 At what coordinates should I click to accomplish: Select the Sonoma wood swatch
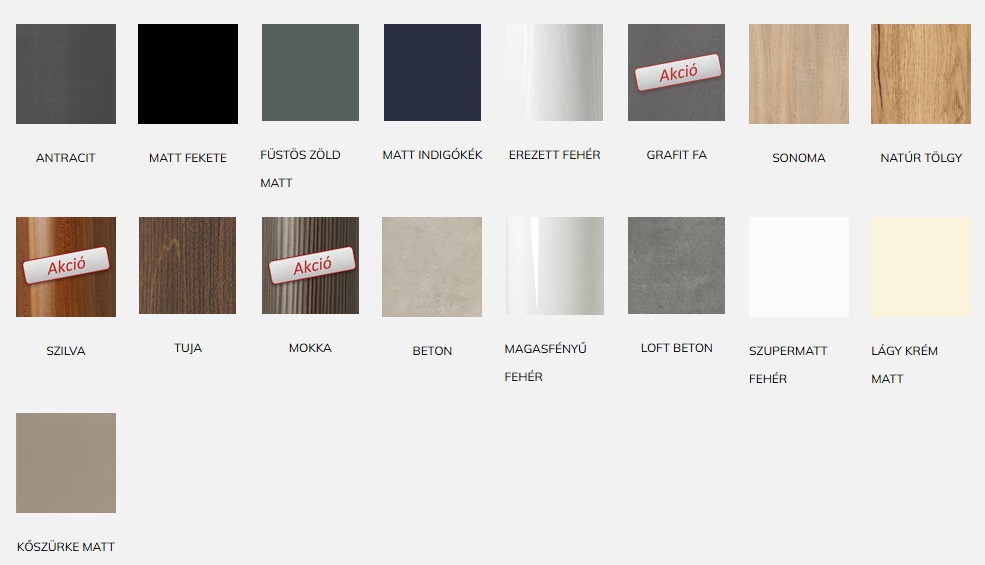click(798, 74)
